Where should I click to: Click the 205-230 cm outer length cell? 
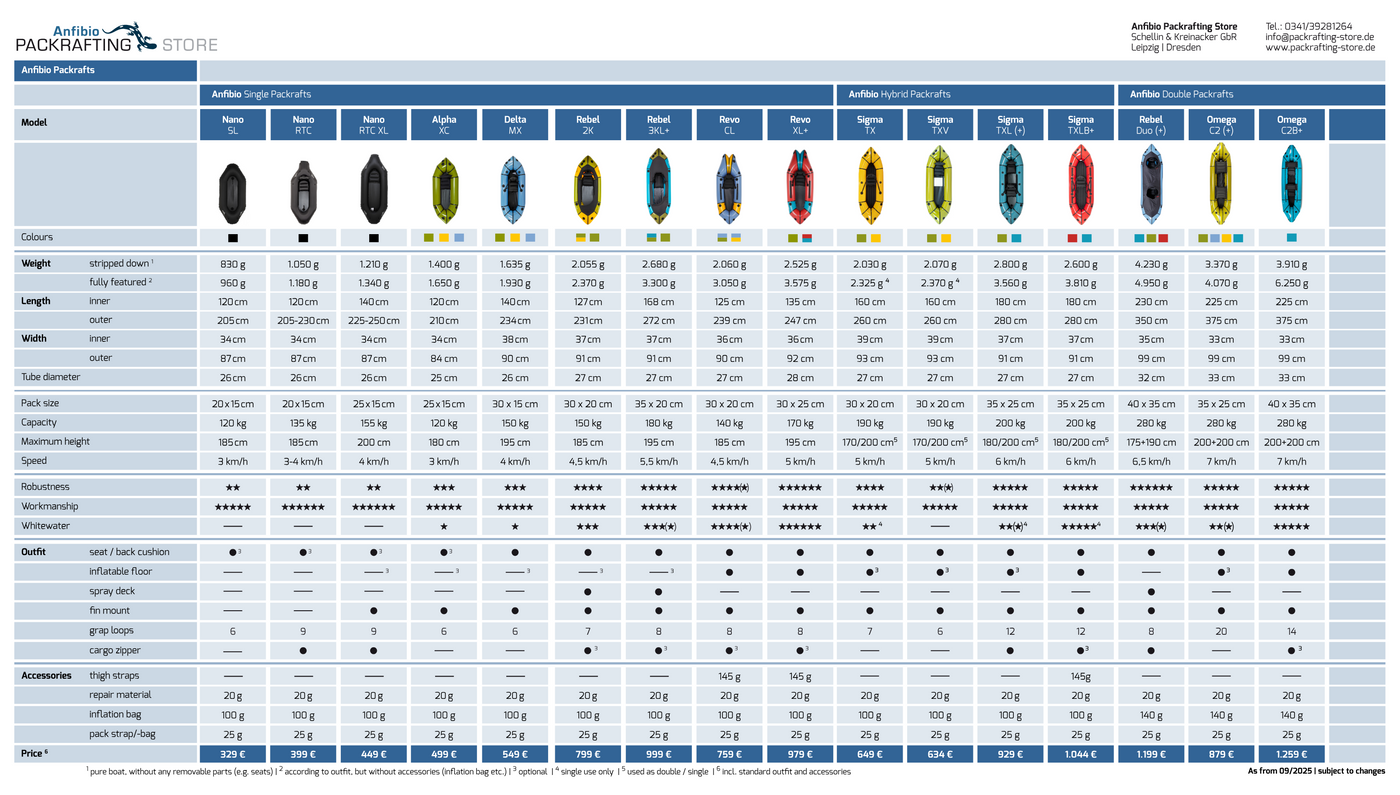point(303,321)
